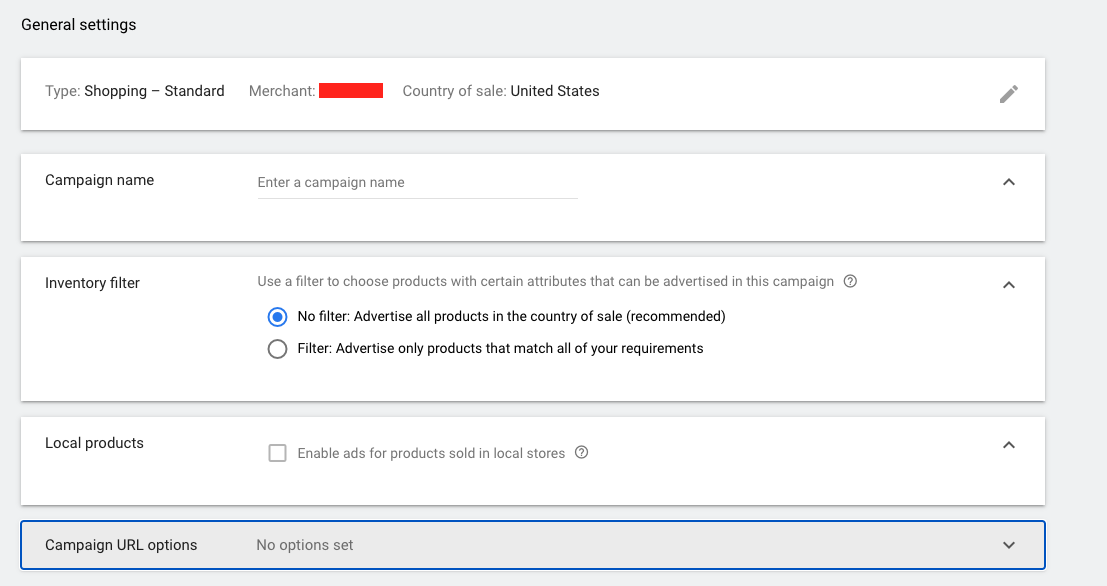Click the "Inventory filter" section label

(x=92, y=283)
